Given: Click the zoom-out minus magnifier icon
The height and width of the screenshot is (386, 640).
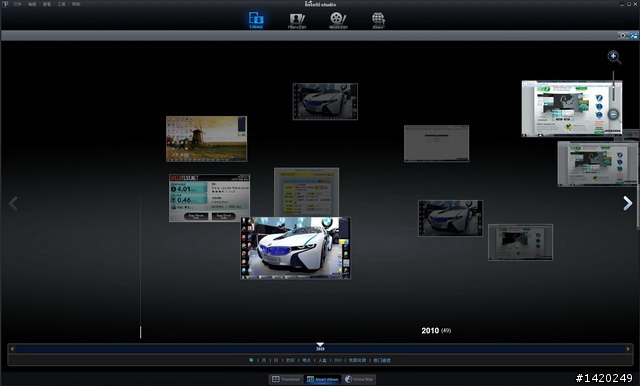Looking at the screenshot, I should [613, 115].
